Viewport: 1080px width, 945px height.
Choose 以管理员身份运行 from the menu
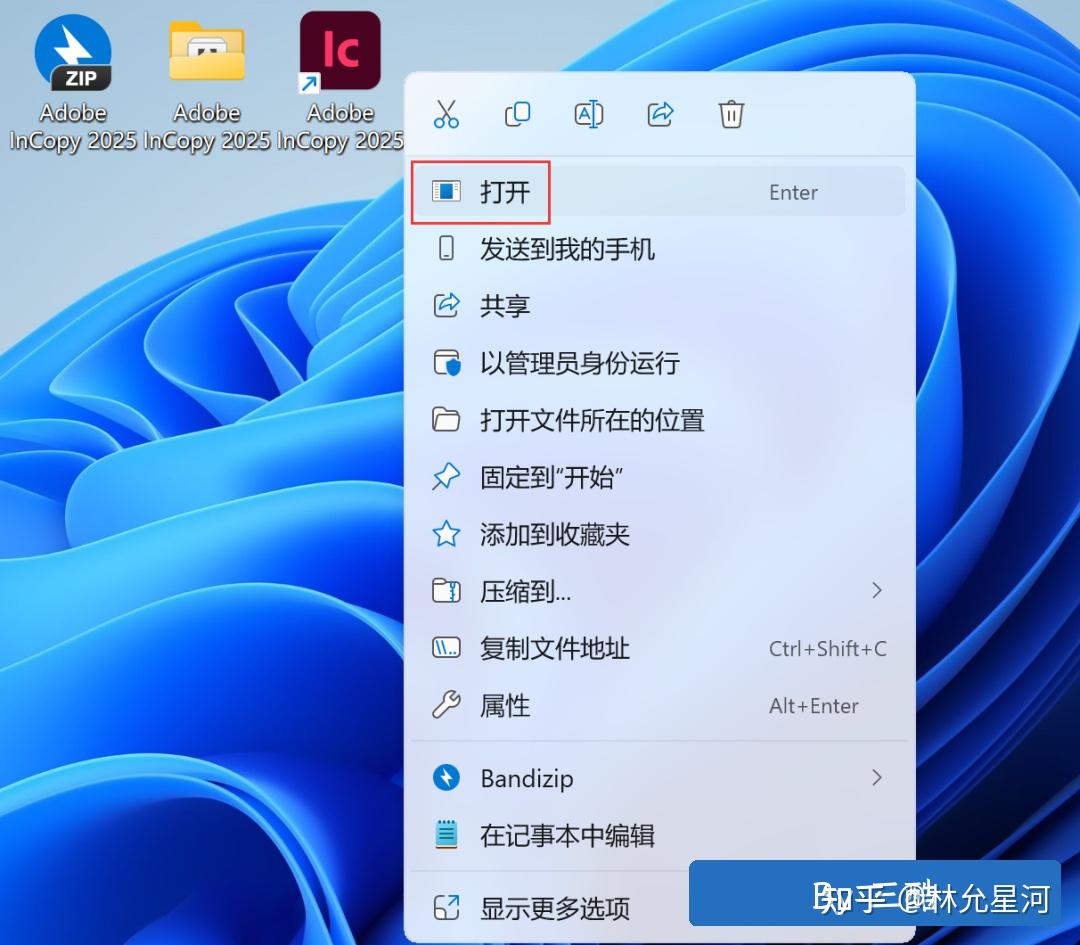578,364
